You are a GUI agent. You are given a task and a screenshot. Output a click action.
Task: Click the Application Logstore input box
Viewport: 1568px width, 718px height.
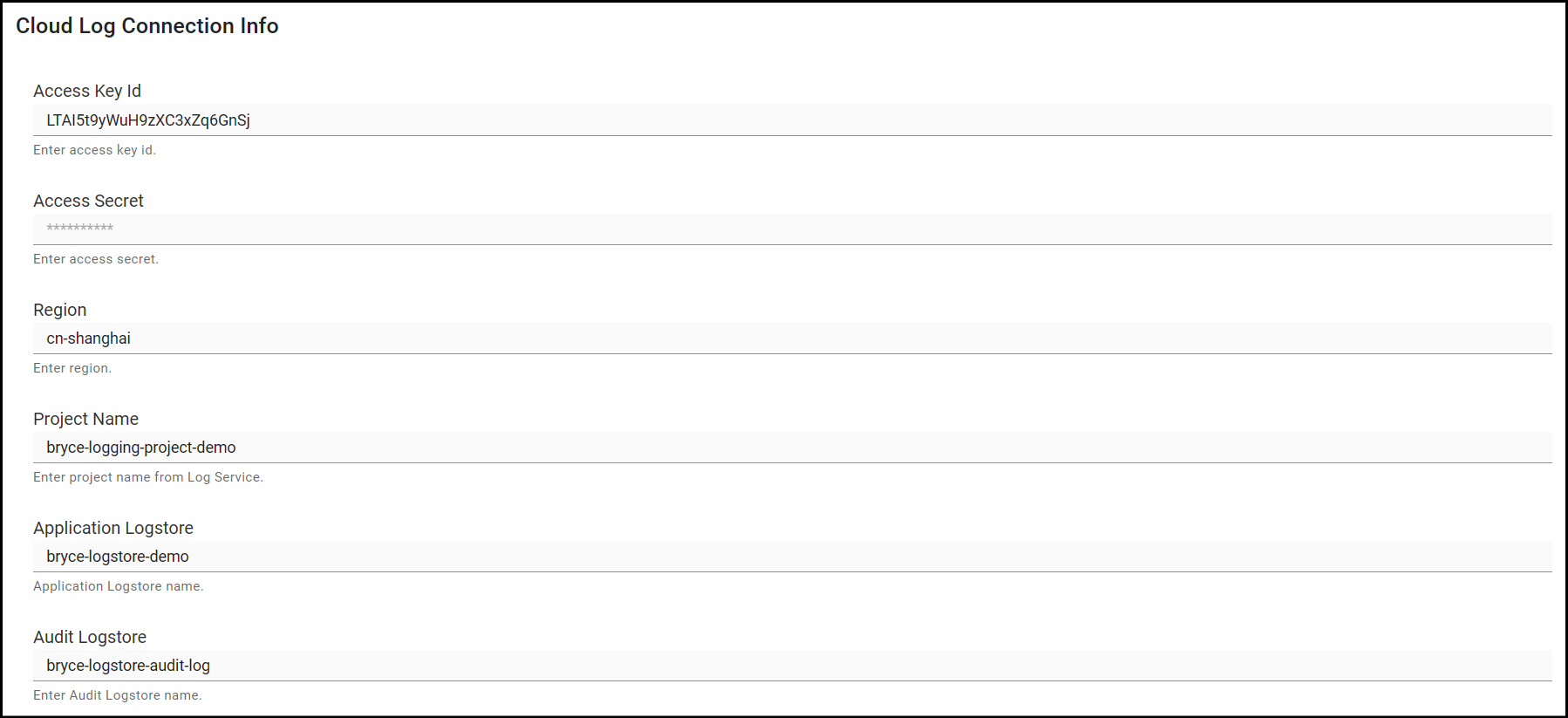[792, 557]
